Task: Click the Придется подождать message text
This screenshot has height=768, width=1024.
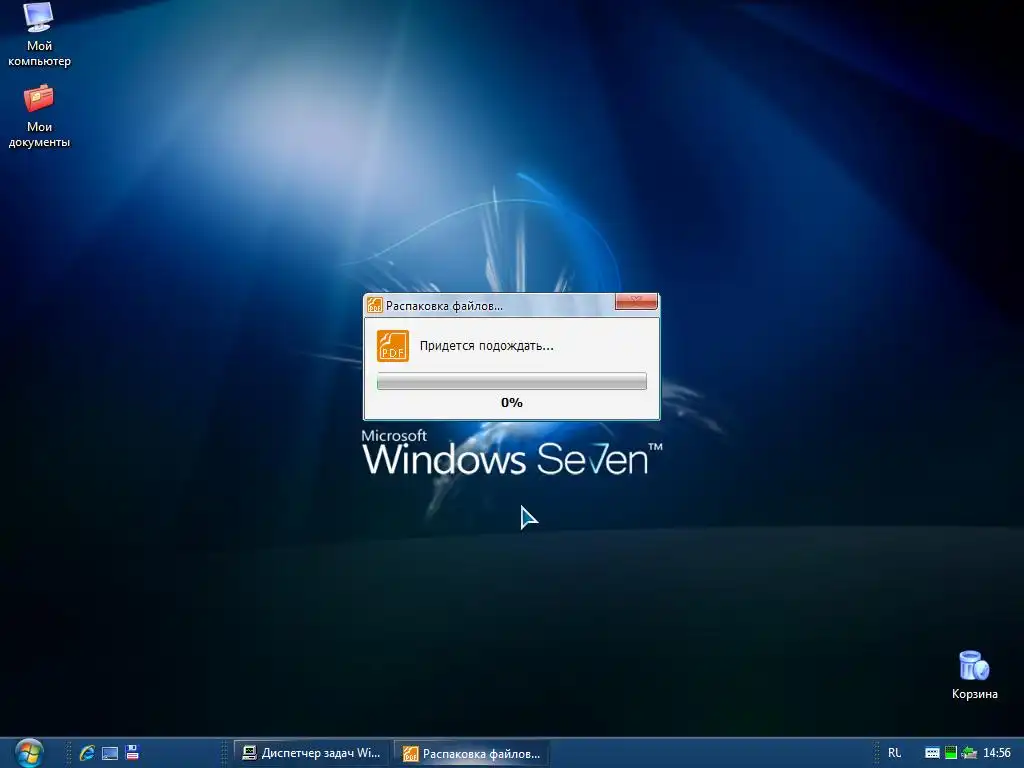Action: 487,346
